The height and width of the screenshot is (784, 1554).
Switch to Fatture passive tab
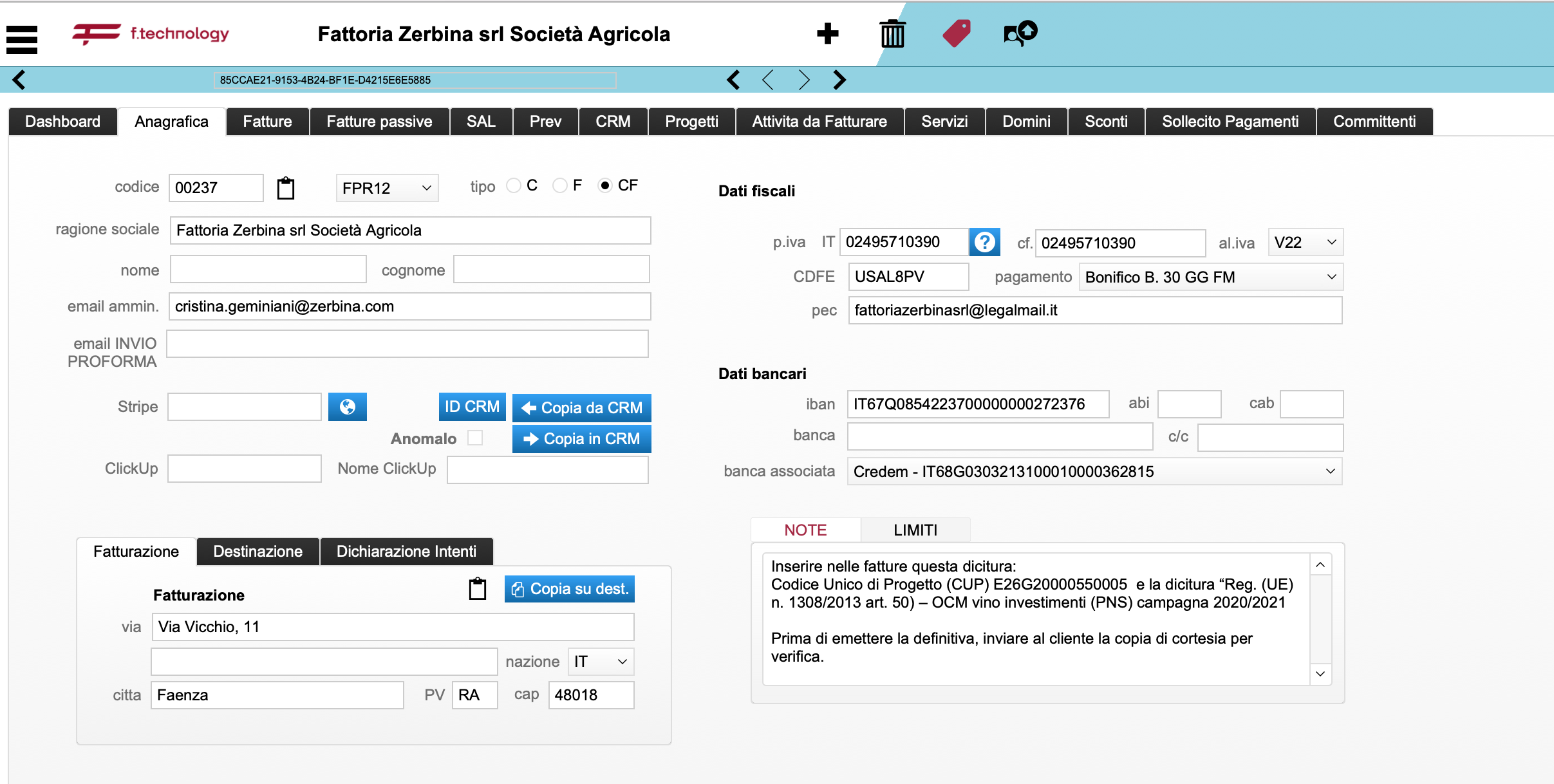tap(379, 122)
